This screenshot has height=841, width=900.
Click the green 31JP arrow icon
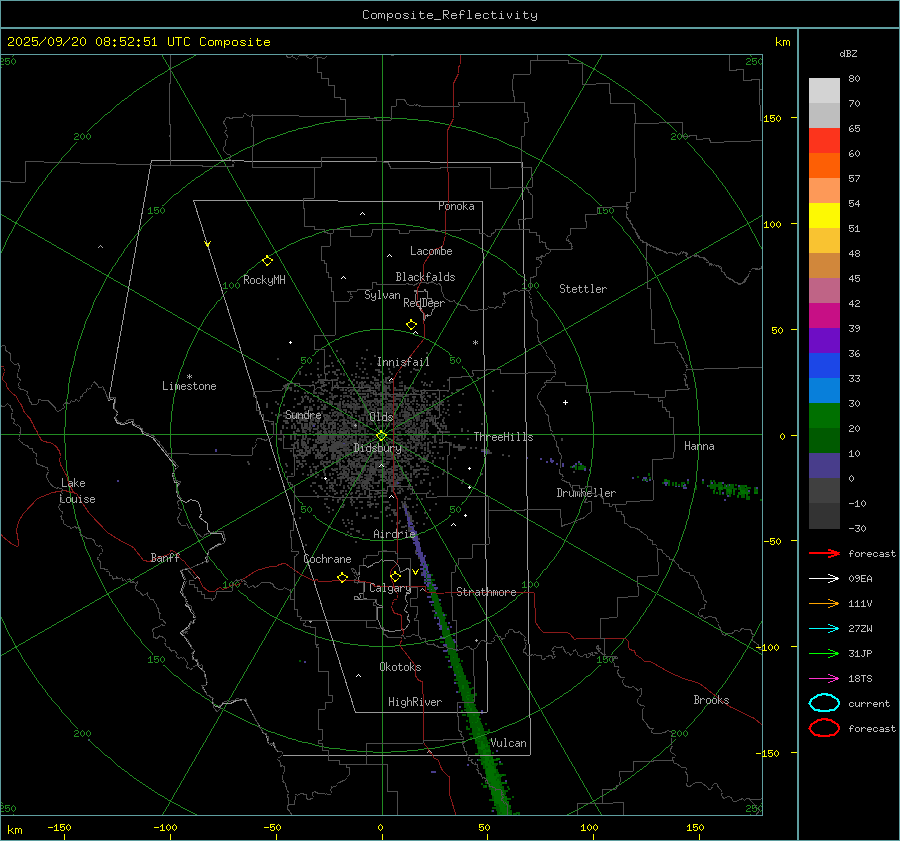coord(824,653)
